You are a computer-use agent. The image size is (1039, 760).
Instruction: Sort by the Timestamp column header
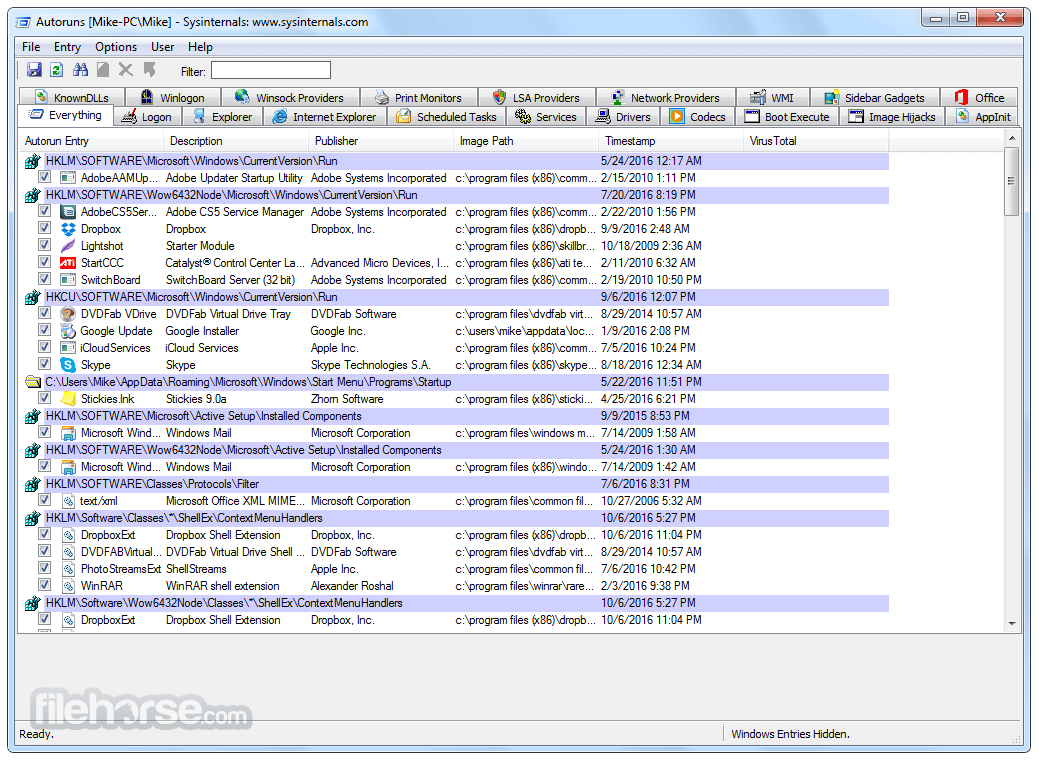click(630, 141)
